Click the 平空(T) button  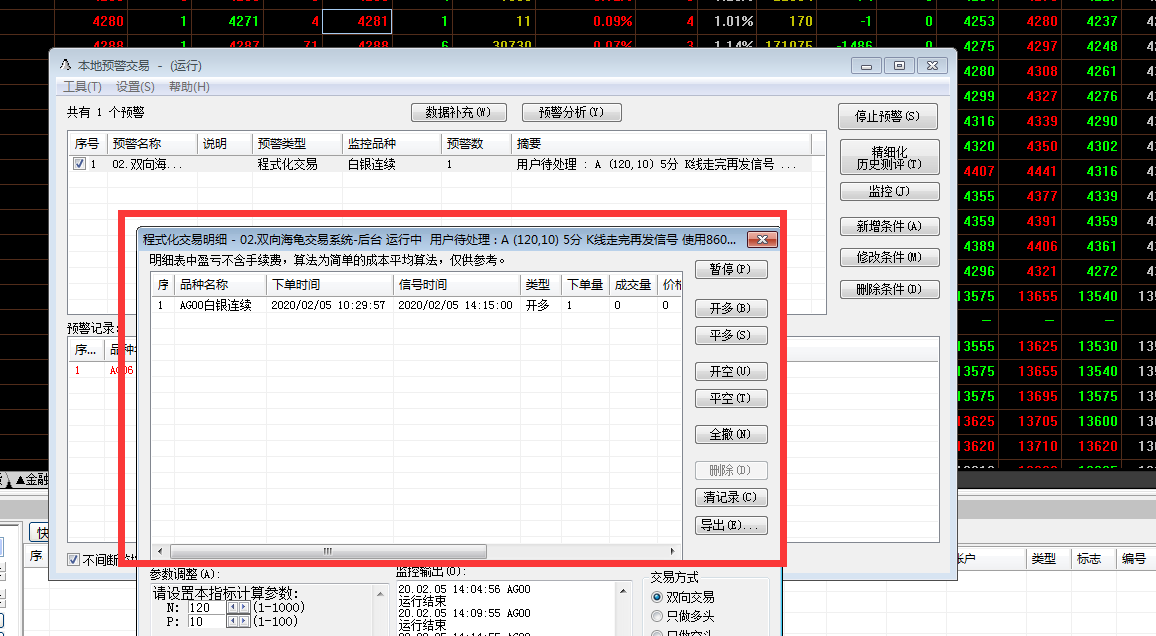tap(731, 399)
